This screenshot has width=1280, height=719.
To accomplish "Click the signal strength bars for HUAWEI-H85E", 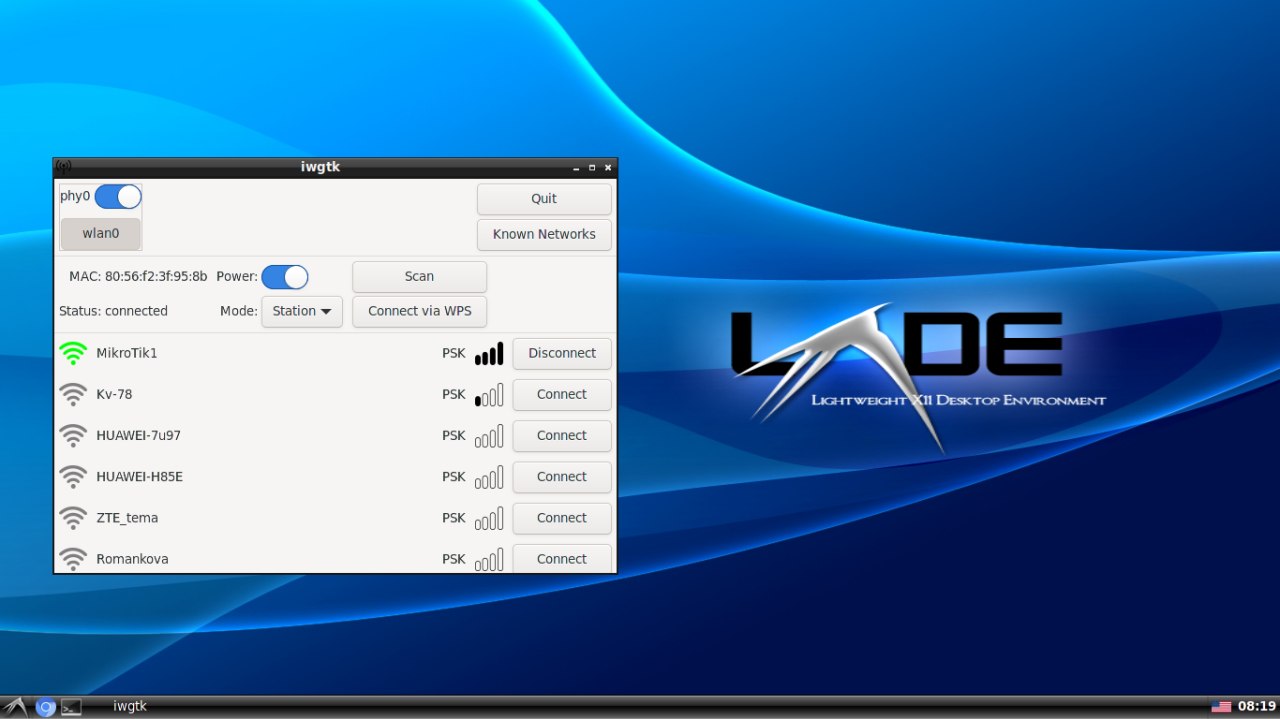I will (489, 477).
